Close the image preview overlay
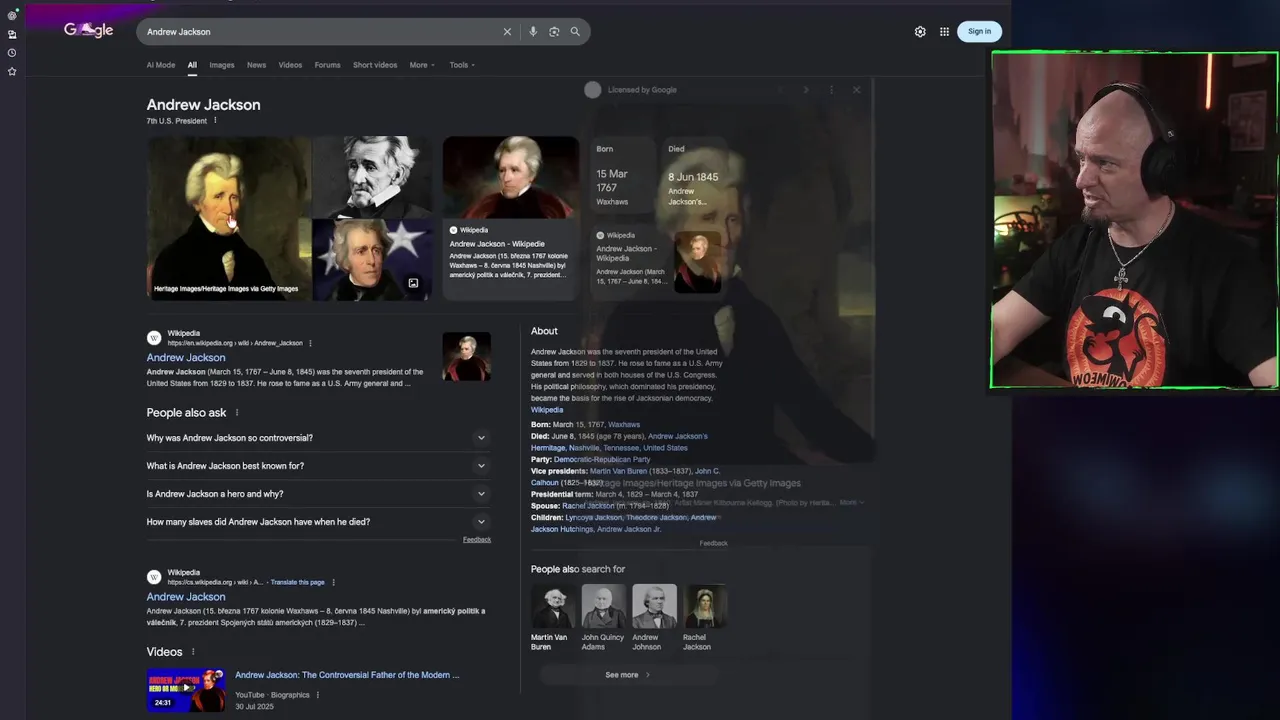Image resolution: width=1280 pixels, height=720 pixels. (x=856, y=90)
